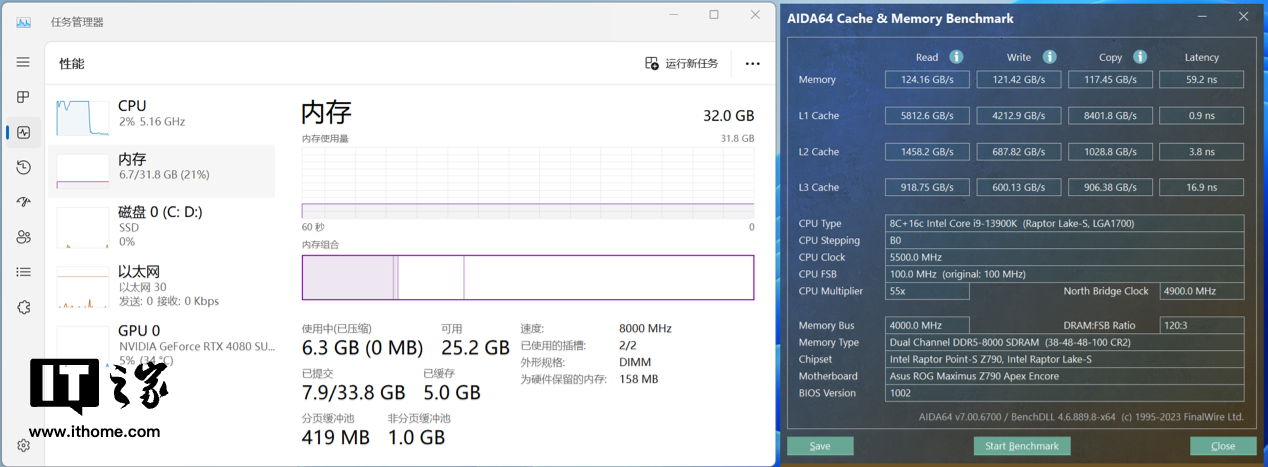Select the Performance icon in the sidebar
The height and width of the screenshot is (467, 1268).
pos(23,132)
